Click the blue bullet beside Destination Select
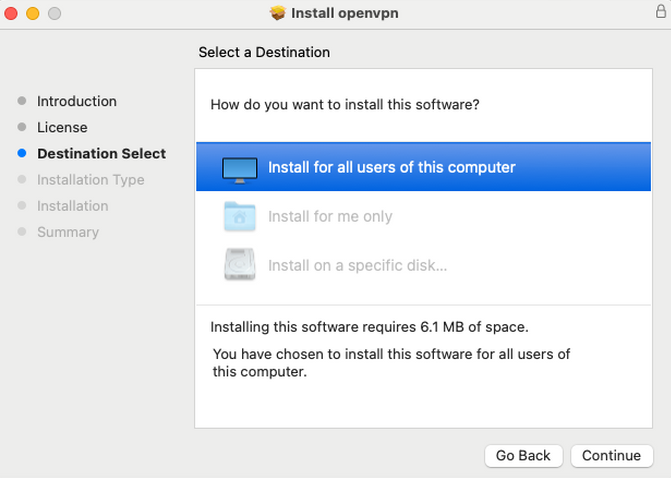 click(22, 153)
